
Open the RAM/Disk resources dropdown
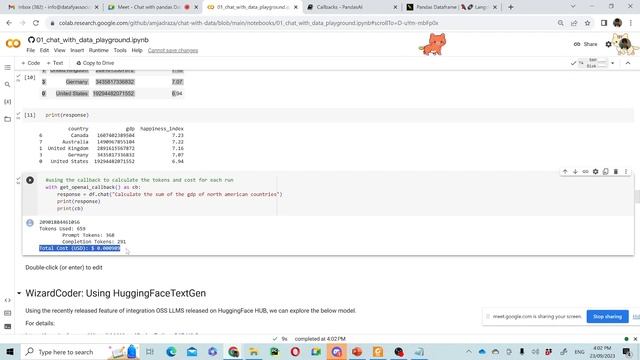(x=613, y=63)
